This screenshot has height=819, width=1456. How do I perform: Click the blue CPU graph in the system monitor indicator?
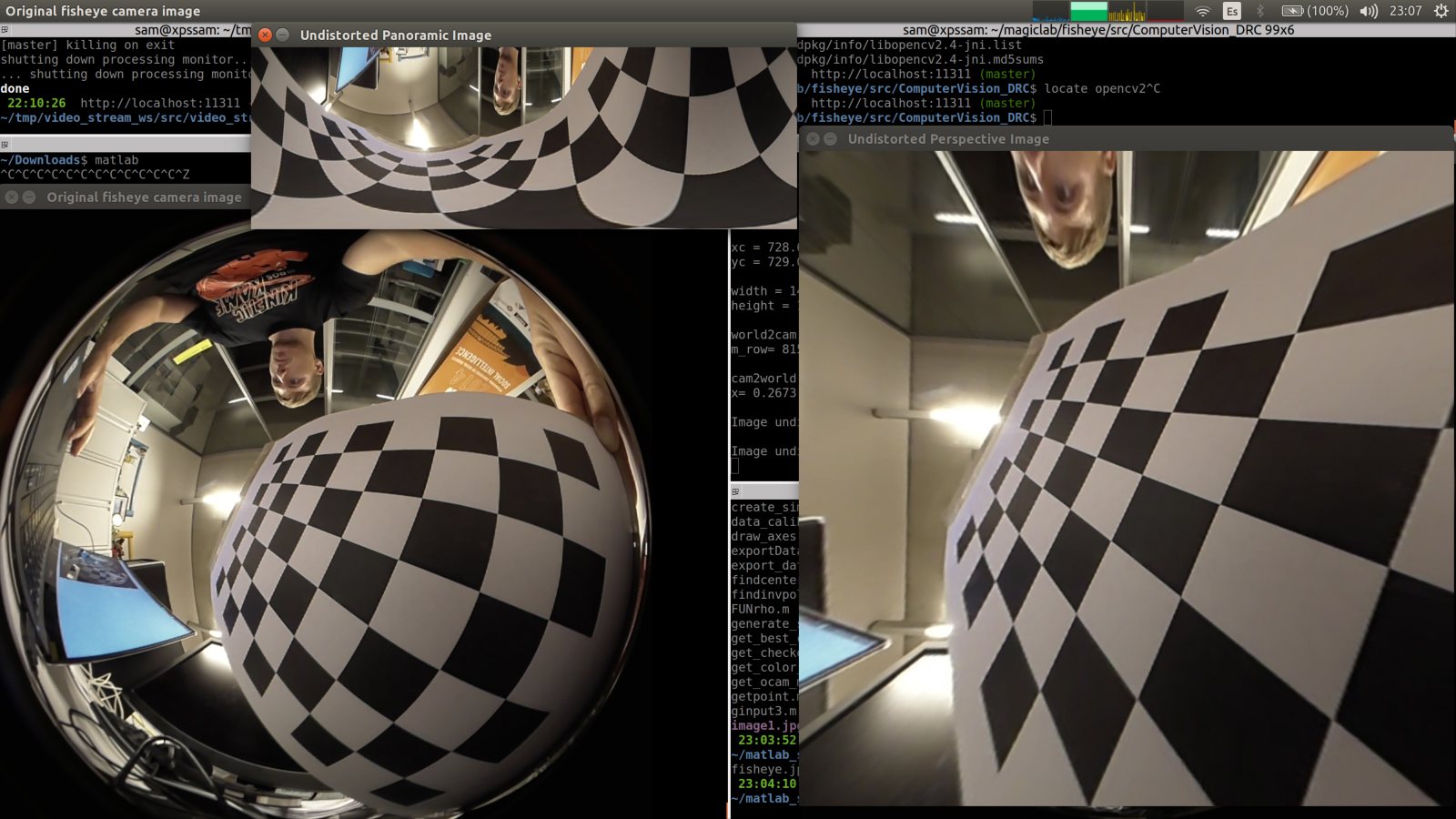[x=1050, y=11]
